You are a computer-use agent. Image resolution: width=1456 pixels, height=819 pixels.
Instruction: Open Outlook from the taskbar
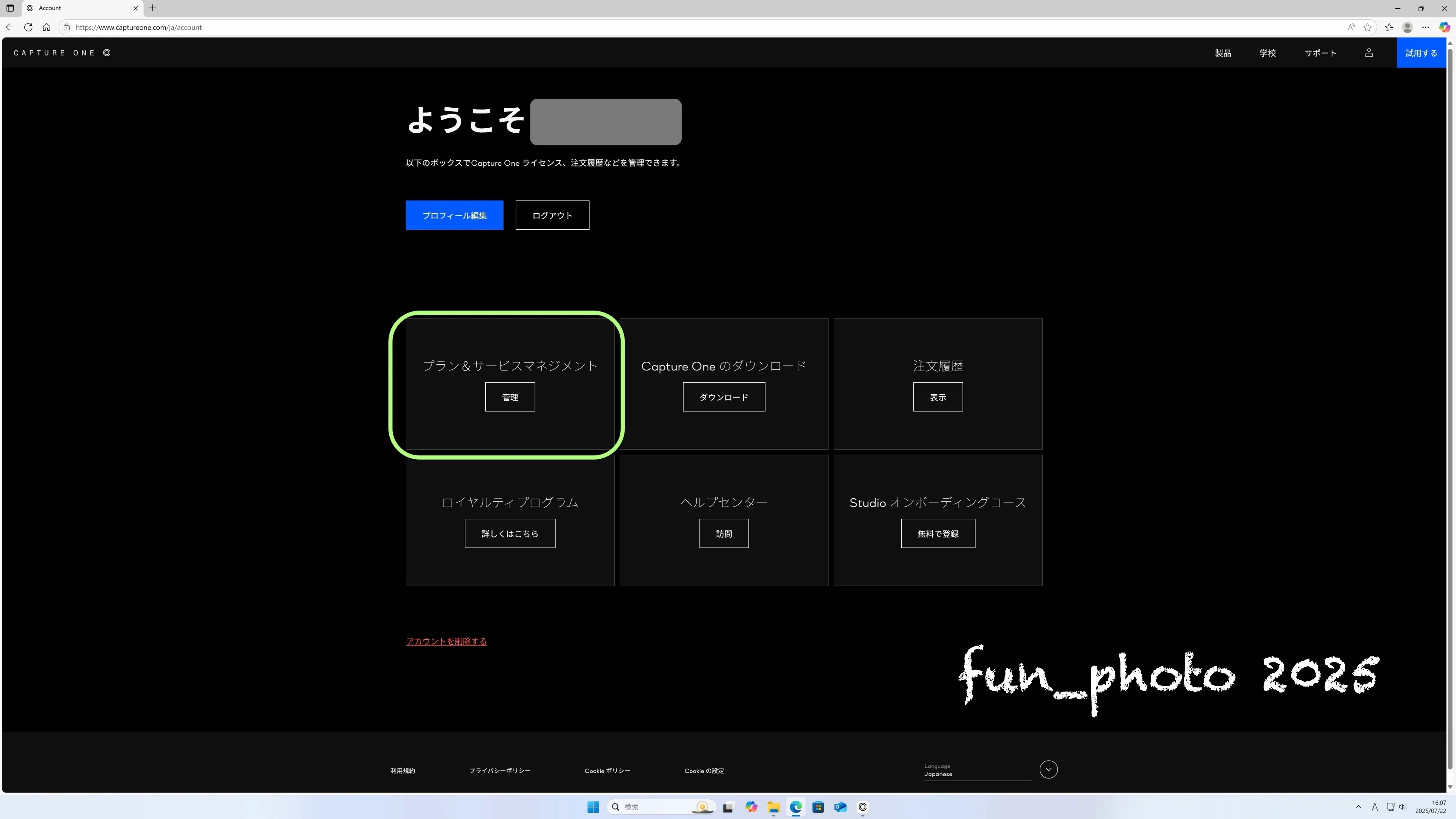(x=841, y=807)
